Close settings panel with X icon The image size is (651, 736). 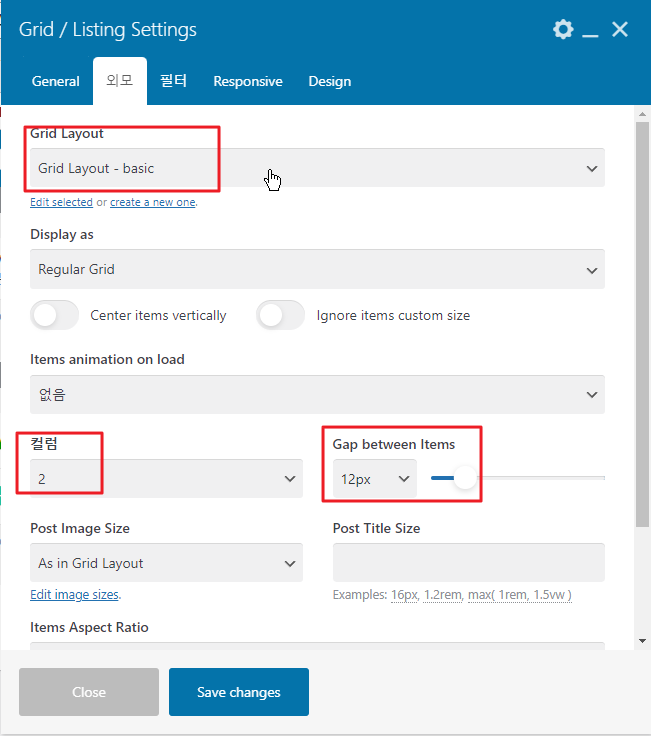click(x=620, y=30)
